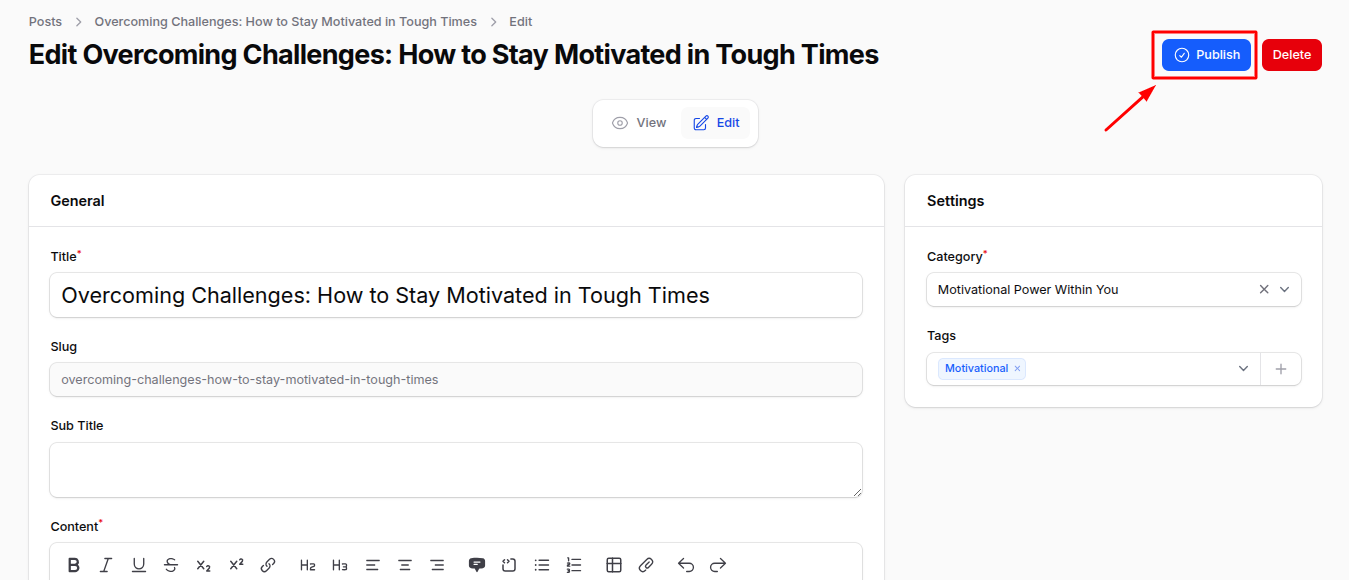Open the Posts breadcrumb link
The image size is (1349, 580).
click(x=45, y=21)
